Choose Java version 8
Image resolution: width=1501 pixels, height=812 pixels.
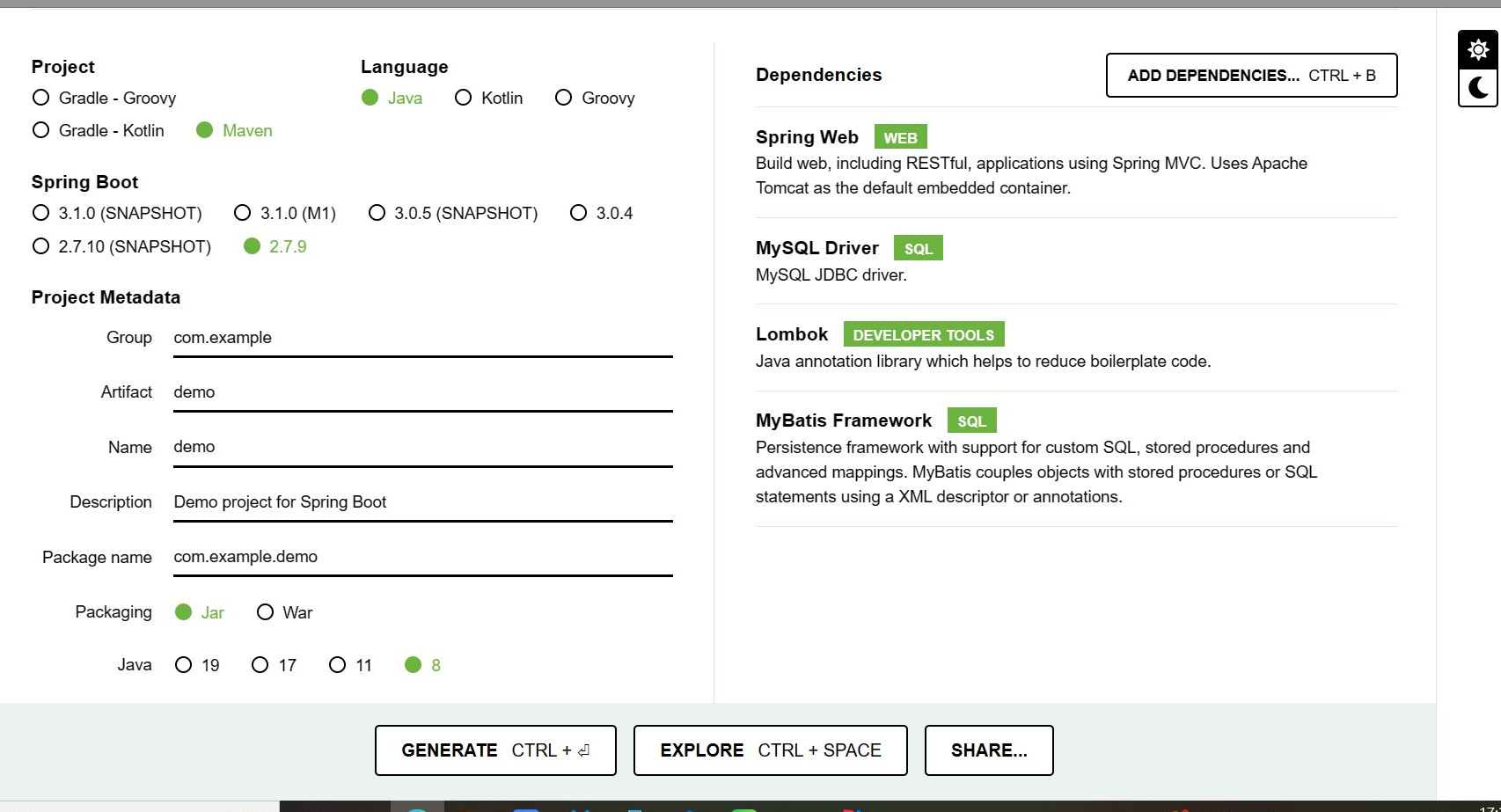(x=422, y=665)
